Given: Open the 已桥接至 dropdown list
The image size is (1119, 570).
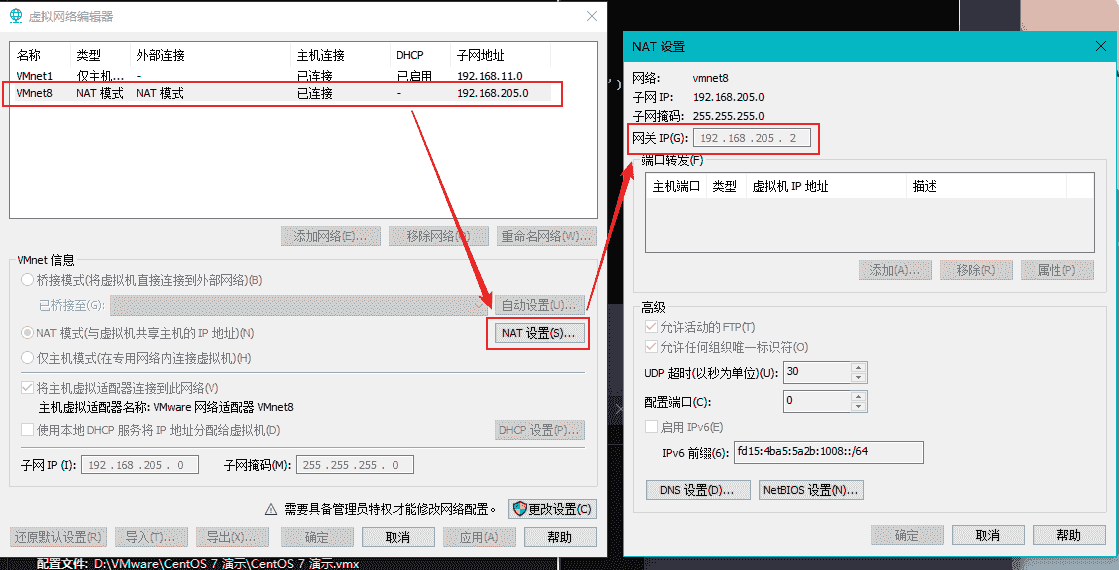Looking at the screenshot, I should click(483, 305).
